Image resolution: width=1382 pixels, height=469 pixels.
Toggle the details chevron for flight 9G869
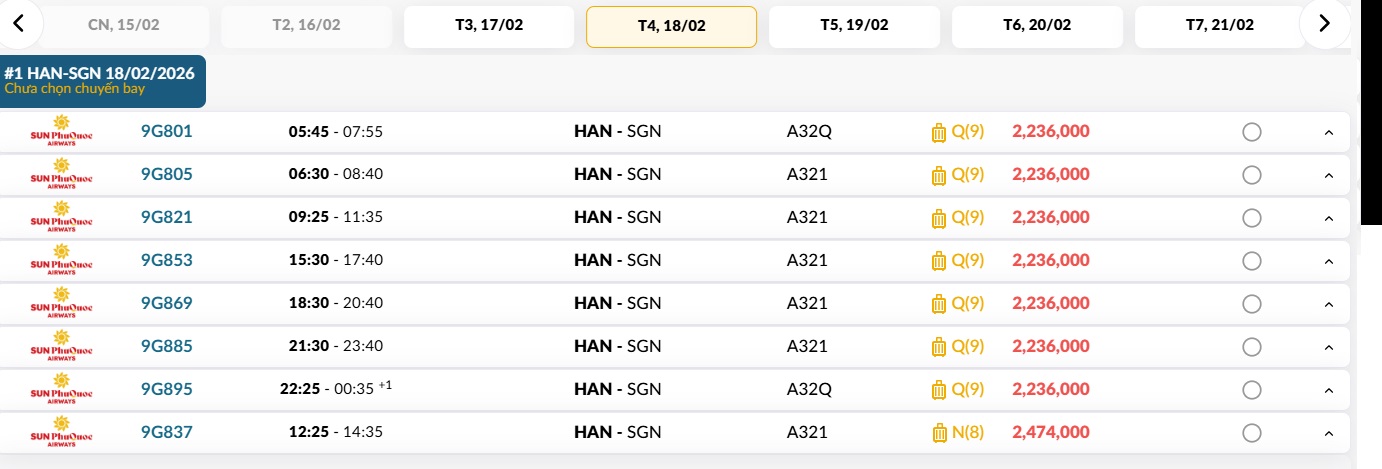pyautogui.click(x=1329, y=305)
